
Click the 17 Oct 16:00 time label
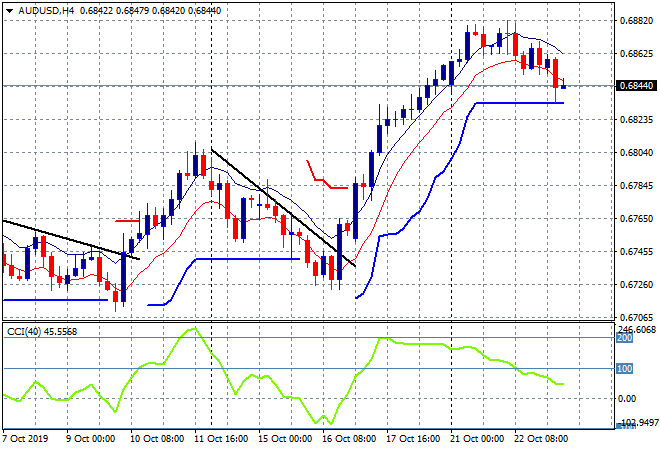pos(413,439)
